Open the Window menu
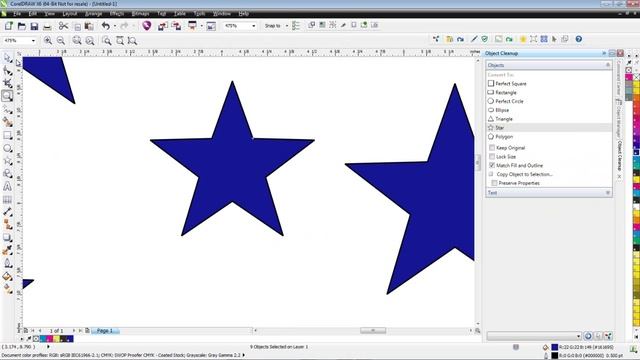The height and width of the screenshot is (360, 640). pos(222,14)
